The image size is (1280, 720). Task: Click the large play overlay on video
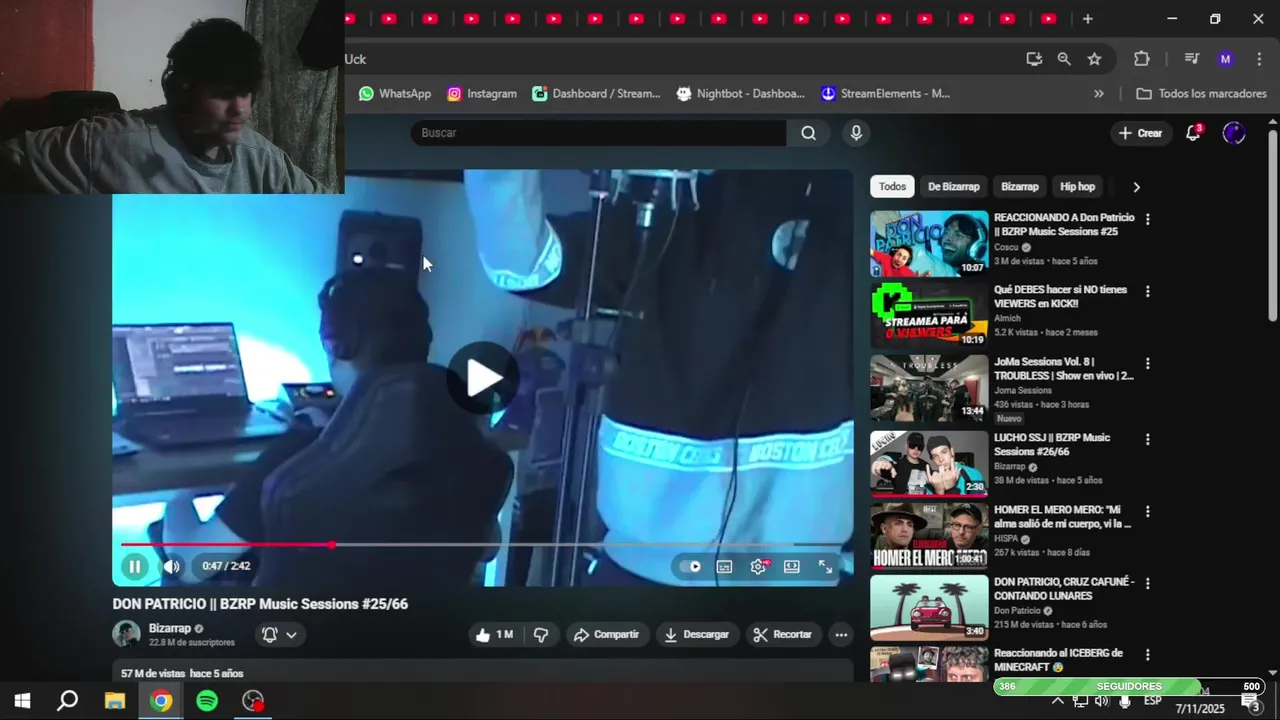pos(483,378)
